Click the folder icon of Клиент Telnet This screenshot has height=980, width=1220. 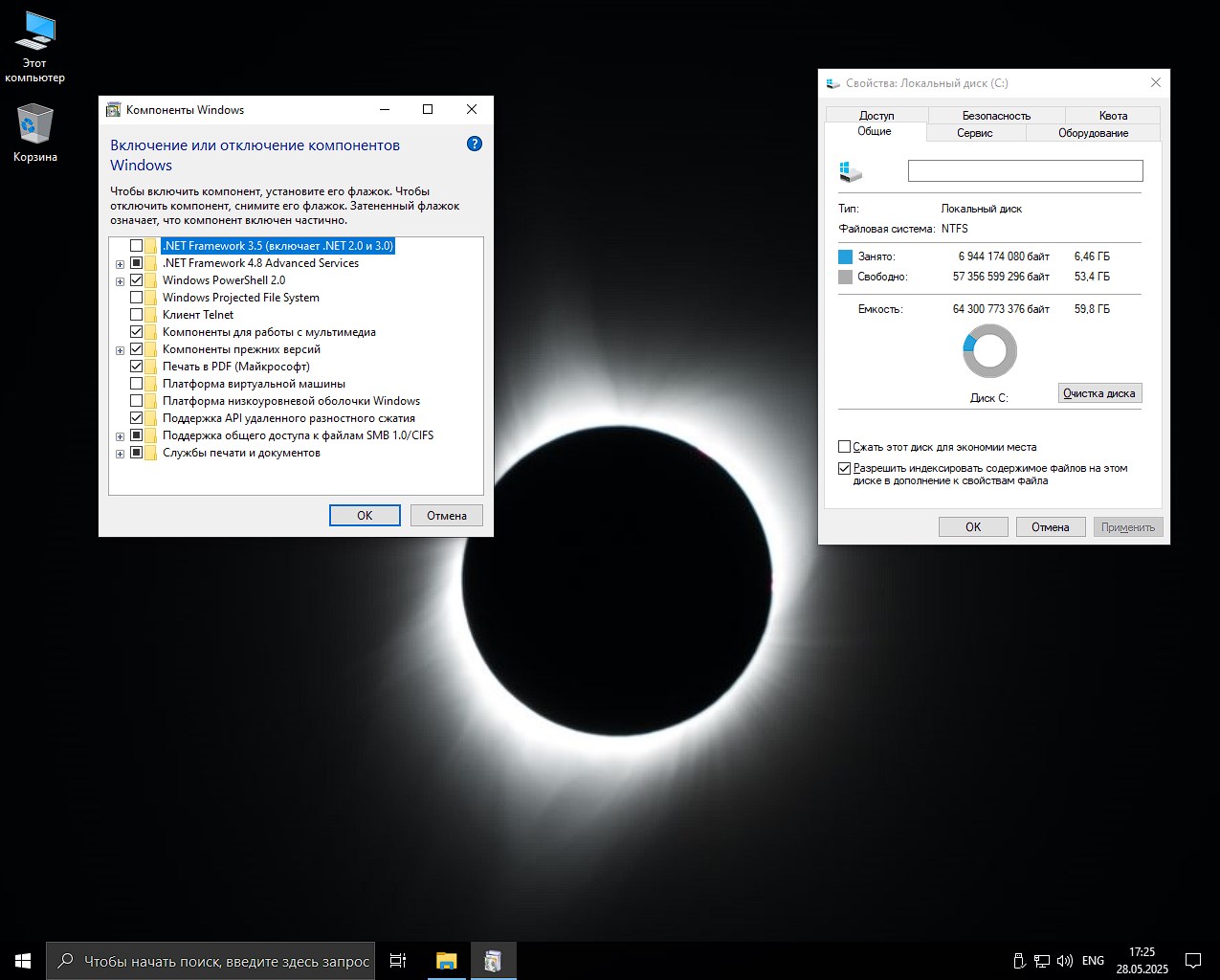(x=151, y=315)
